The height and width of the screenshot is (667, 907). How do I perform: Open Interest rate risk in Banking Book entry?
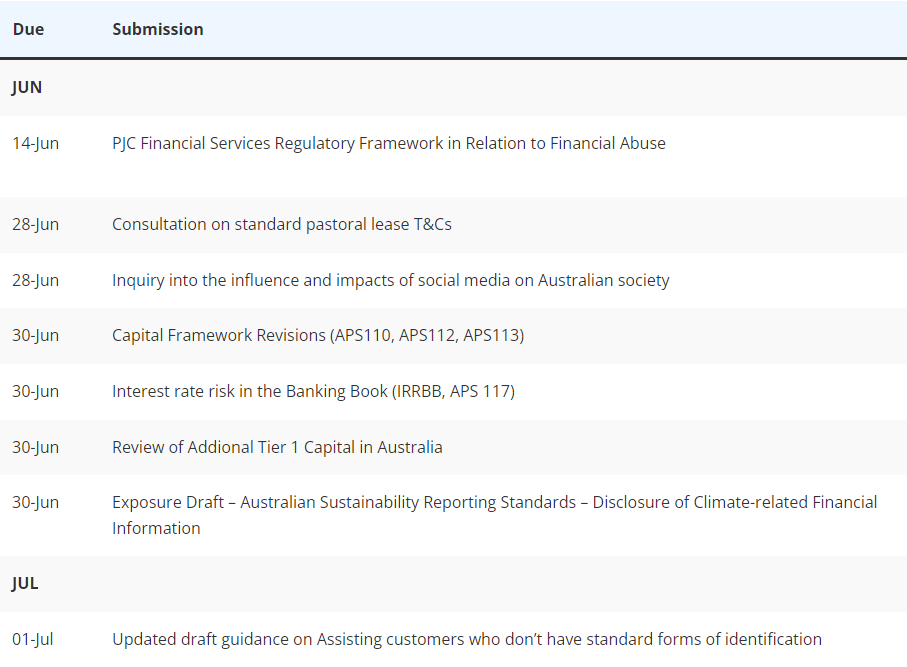click(314, 392)
